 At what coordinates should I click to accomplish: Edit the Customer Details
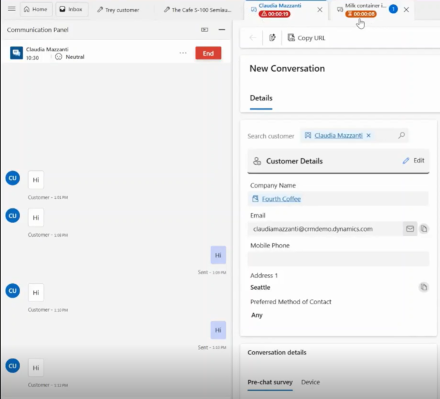(x=414, y=161)
